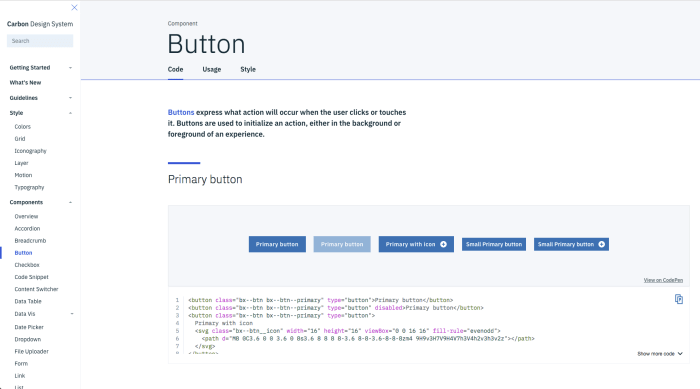Click plus icon in Primary with icon button

pos(443,244)
